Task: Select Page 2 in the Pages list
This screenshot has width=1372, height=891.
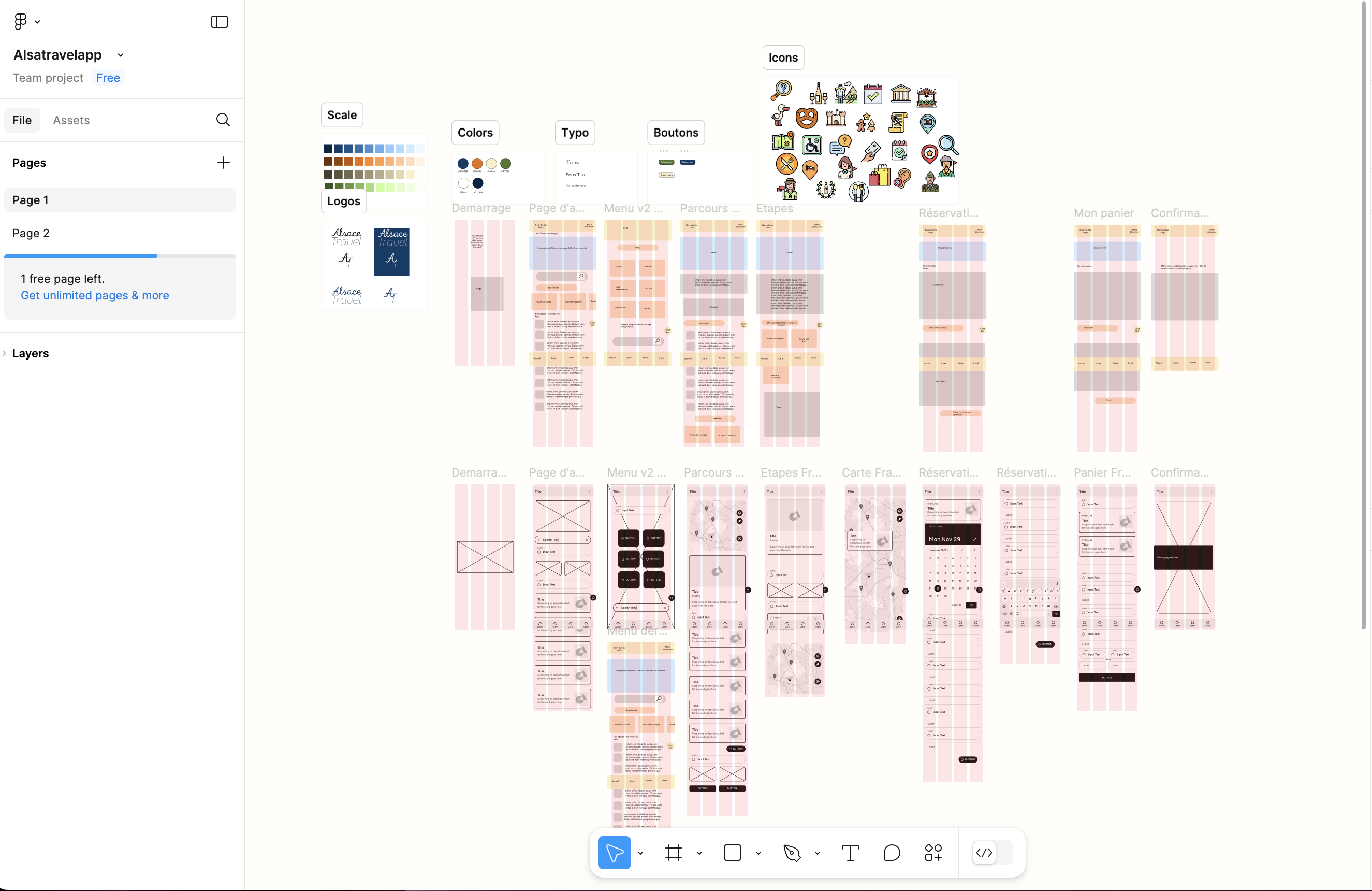Action: coord(32,233)
